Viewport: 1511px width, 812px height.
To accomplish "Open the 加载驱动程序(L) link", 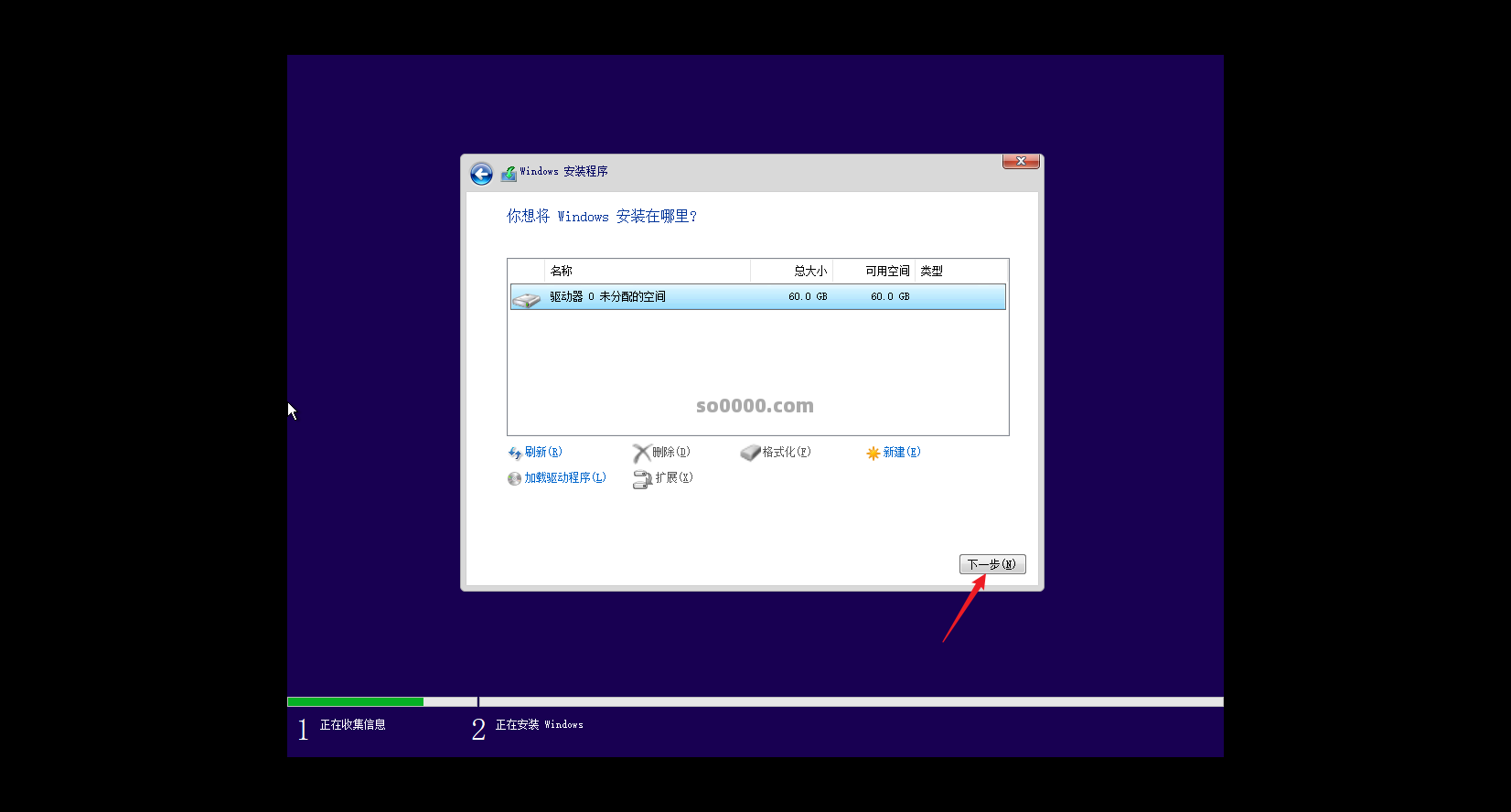I will point(564,478).
